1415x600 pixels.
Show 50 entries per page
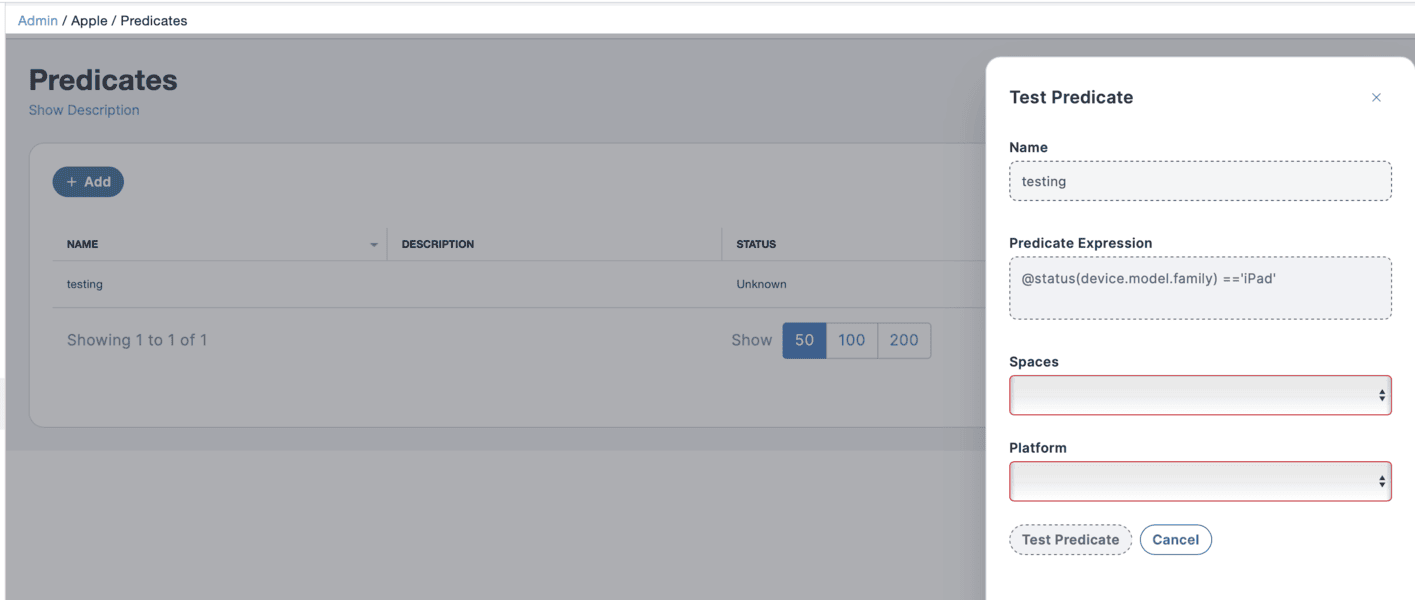click(804, 340)
